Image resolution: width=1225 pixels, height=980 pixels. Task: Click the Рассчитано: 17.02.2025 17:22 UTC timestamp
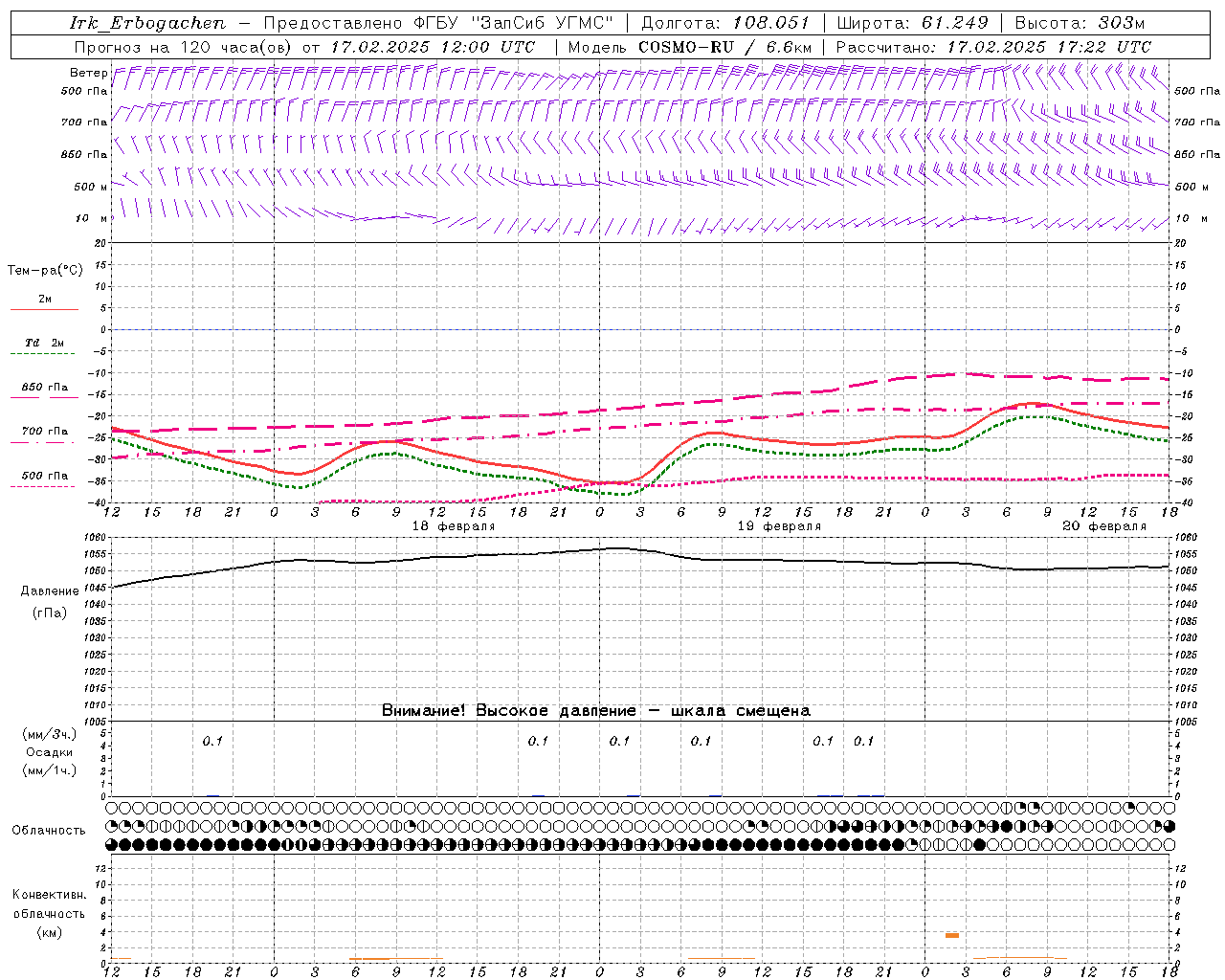993,47
